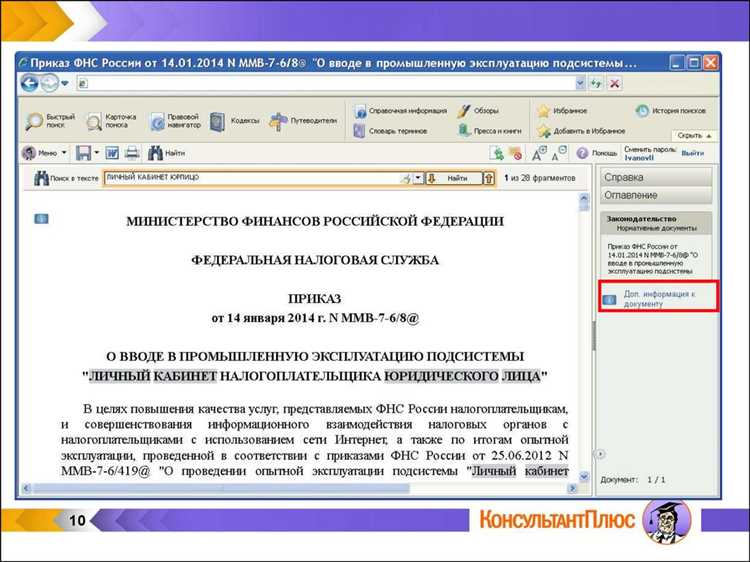The image size is (750, 562).
Task: Open Правовой навигатор
Action: [x=175, y=121]
